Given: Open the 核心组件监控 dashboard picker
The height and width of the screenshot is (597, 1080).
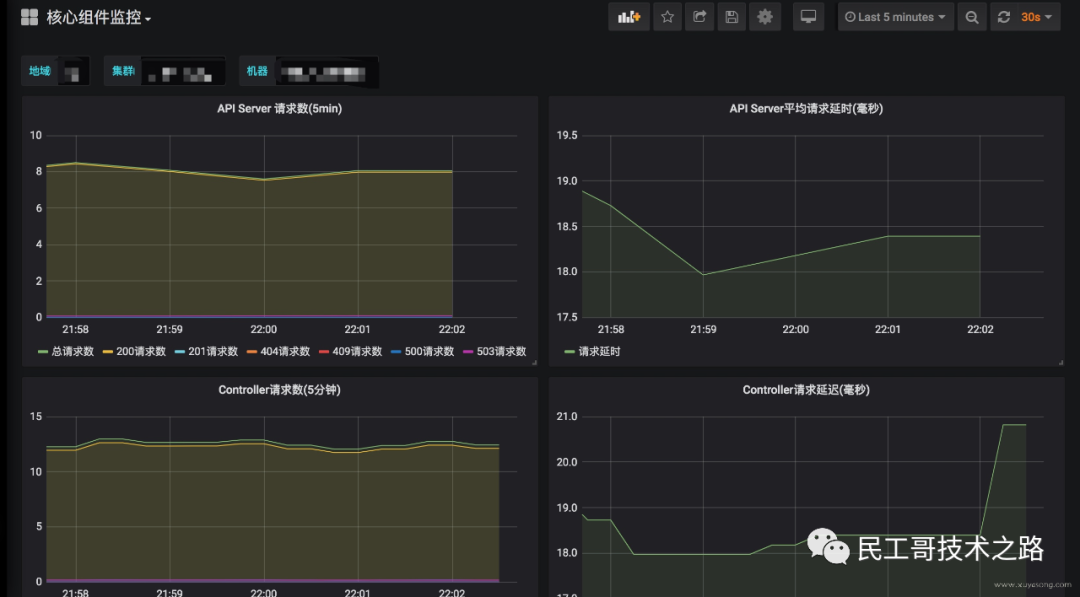Looking at the screenshot, I should coord(98,17).
